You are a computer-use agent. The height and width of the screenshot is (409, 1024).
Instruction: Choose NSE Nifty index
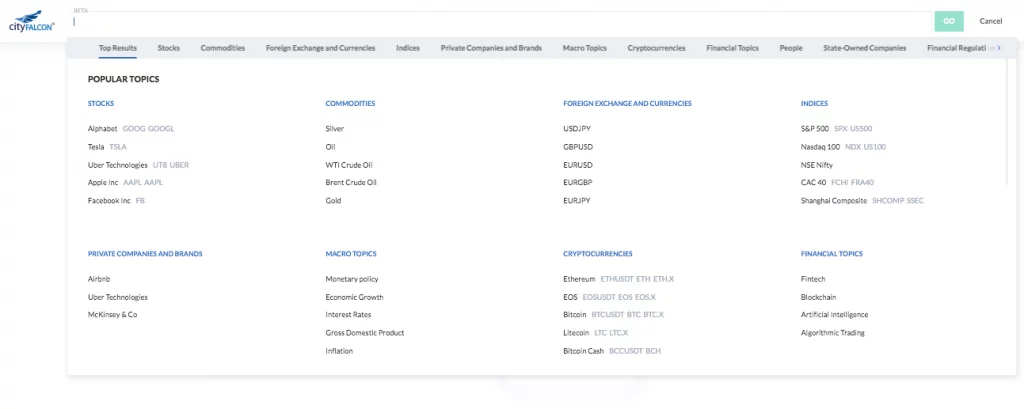(x=817, y=165)
